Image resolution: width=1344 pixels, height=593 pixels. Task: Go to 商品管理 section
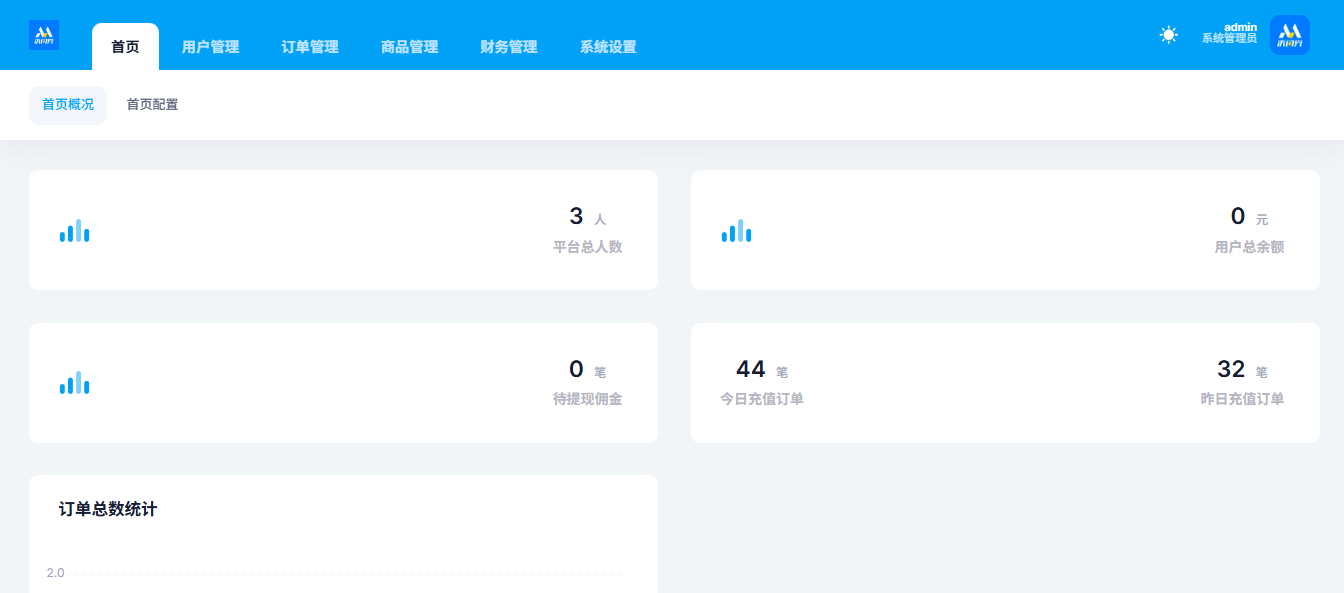(409, 47)
